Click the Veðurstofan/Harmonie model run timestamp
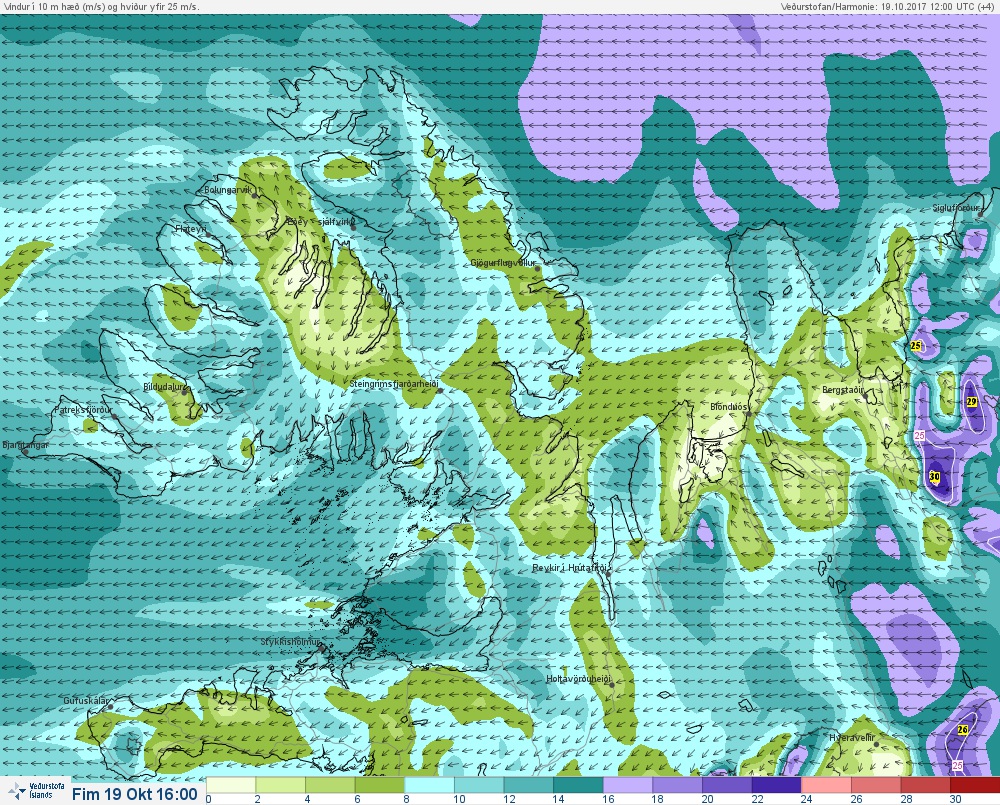 click(x=889, y=6)
